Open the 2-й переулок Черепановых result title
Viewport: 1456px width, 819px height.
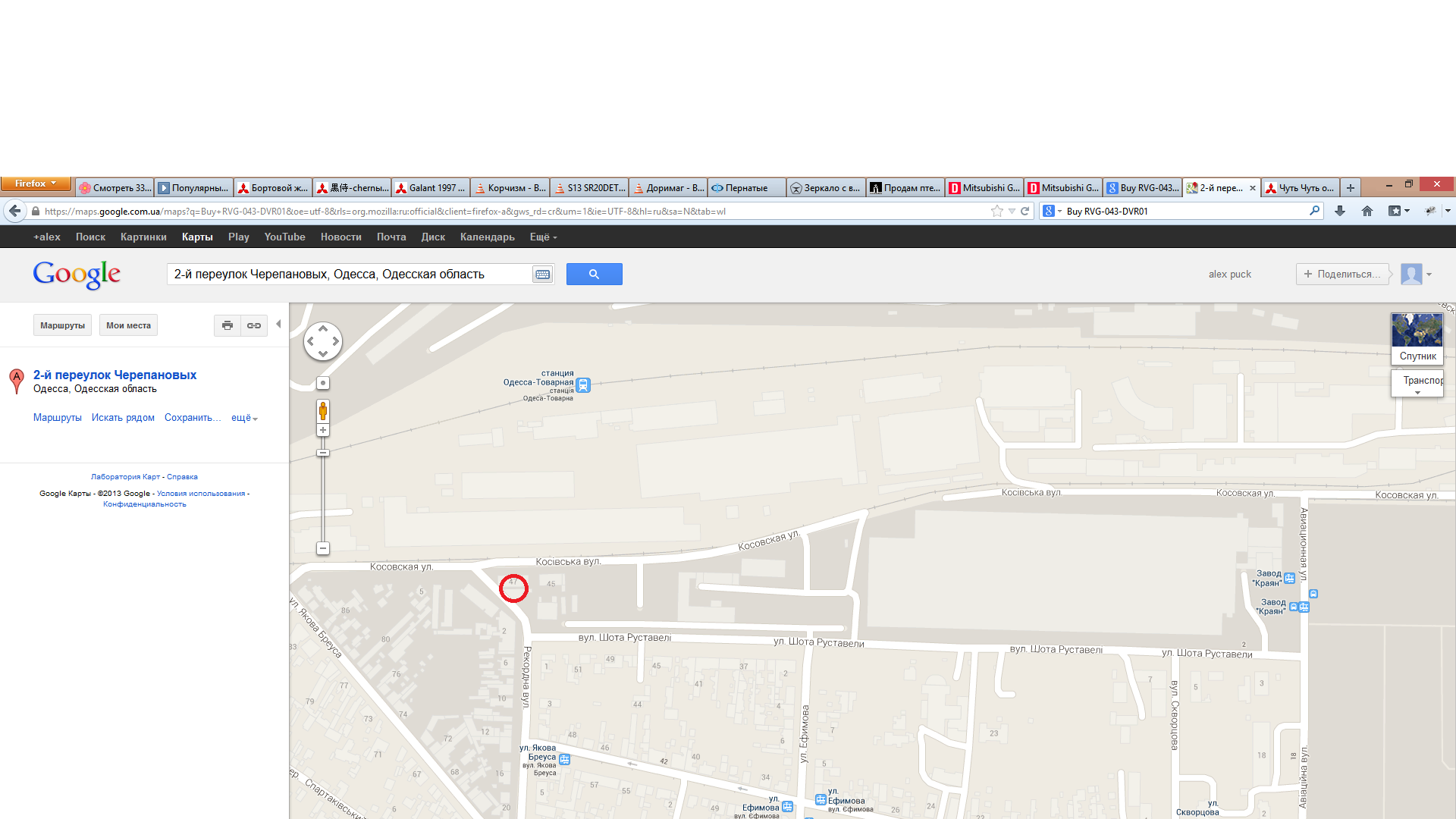115,375
